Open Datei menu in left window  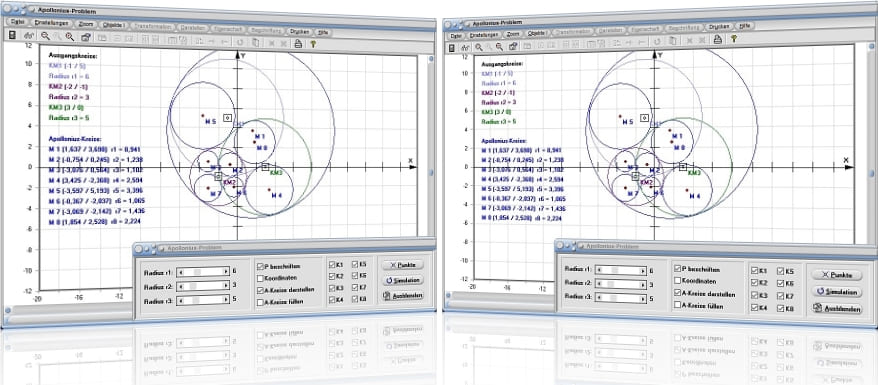[17, 21]
